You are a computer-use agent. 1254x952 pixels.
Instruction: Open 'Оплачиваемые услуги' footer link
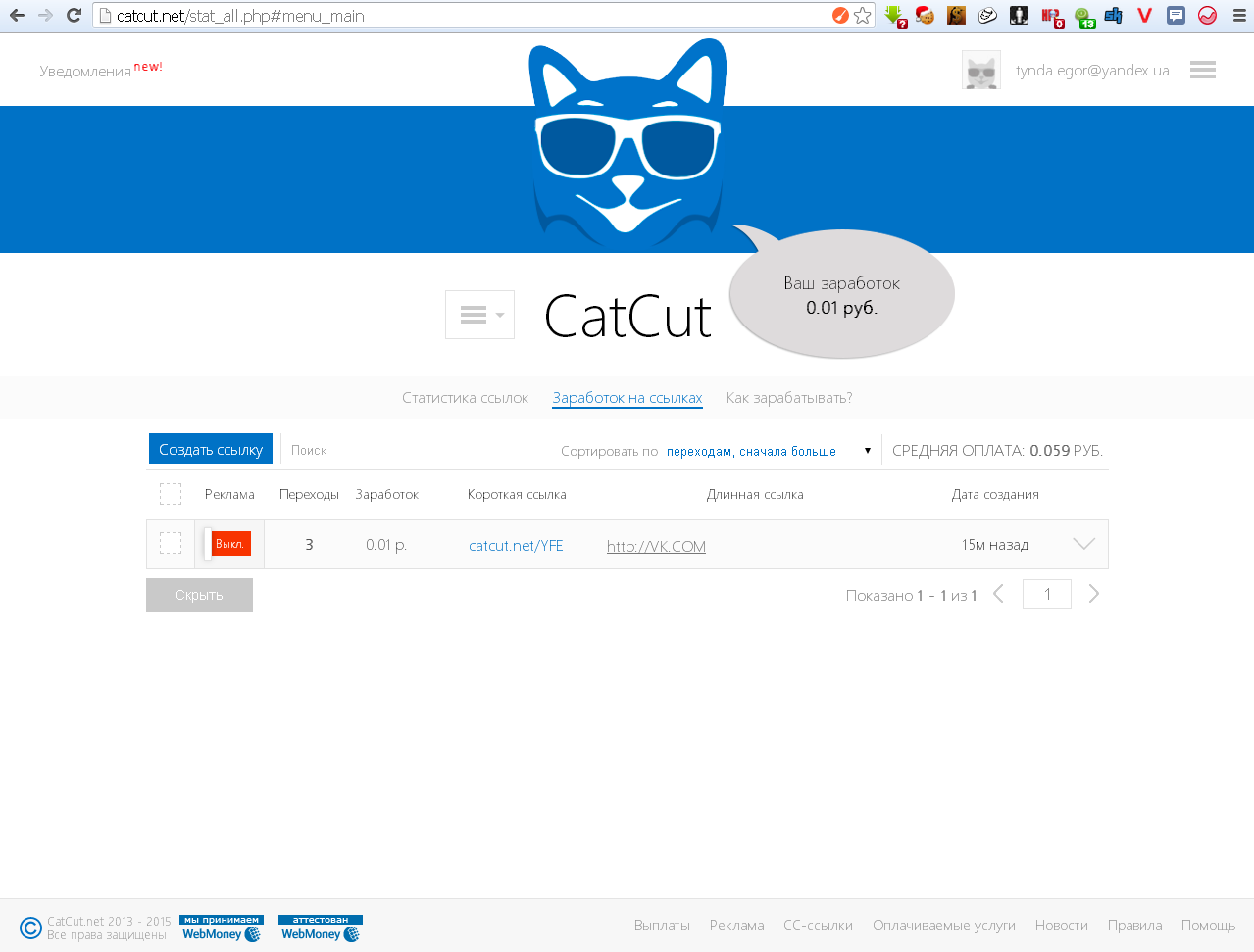944,926
